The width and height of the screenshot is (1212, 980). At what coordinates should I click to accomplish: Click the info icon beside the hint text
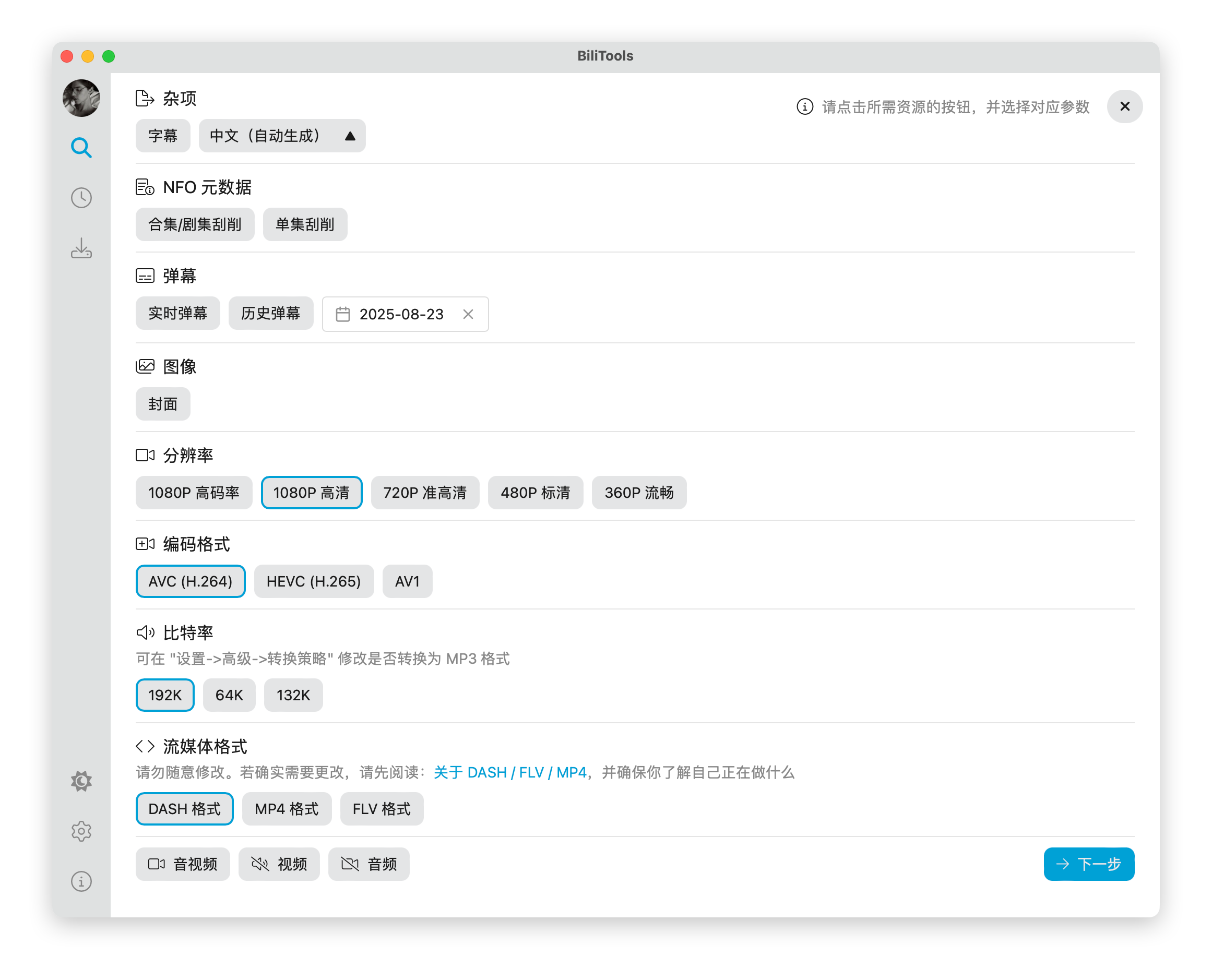point(804,106)
